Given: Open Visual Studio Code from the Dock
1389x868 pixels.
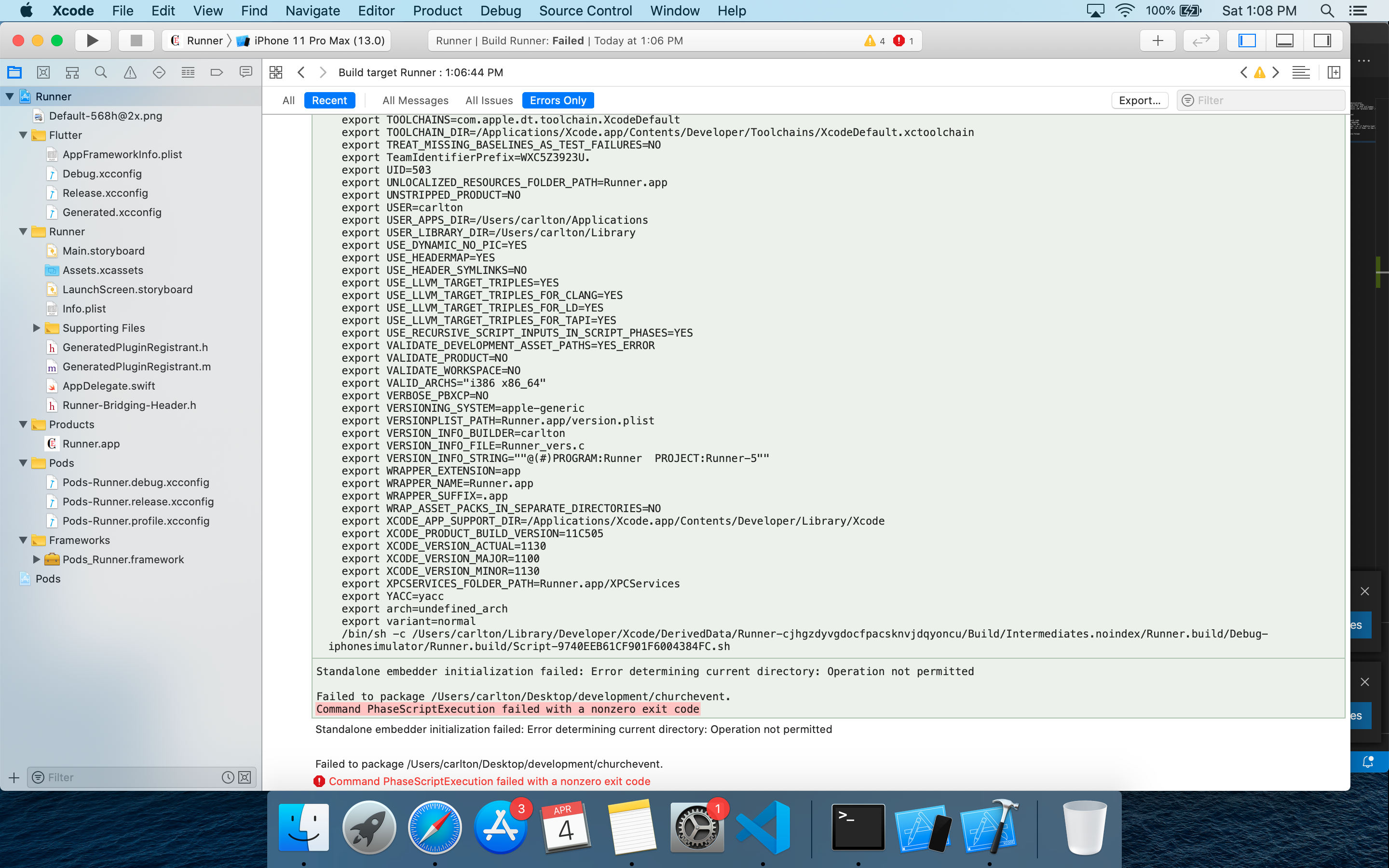Looking at the screenshot, I should click(763, 827).
